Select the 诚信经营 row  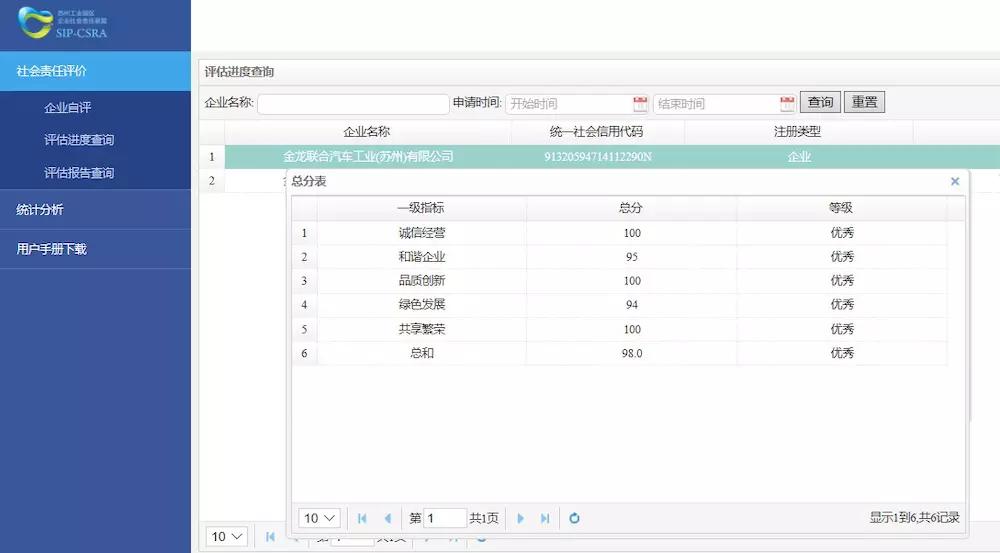click(619, 233)
